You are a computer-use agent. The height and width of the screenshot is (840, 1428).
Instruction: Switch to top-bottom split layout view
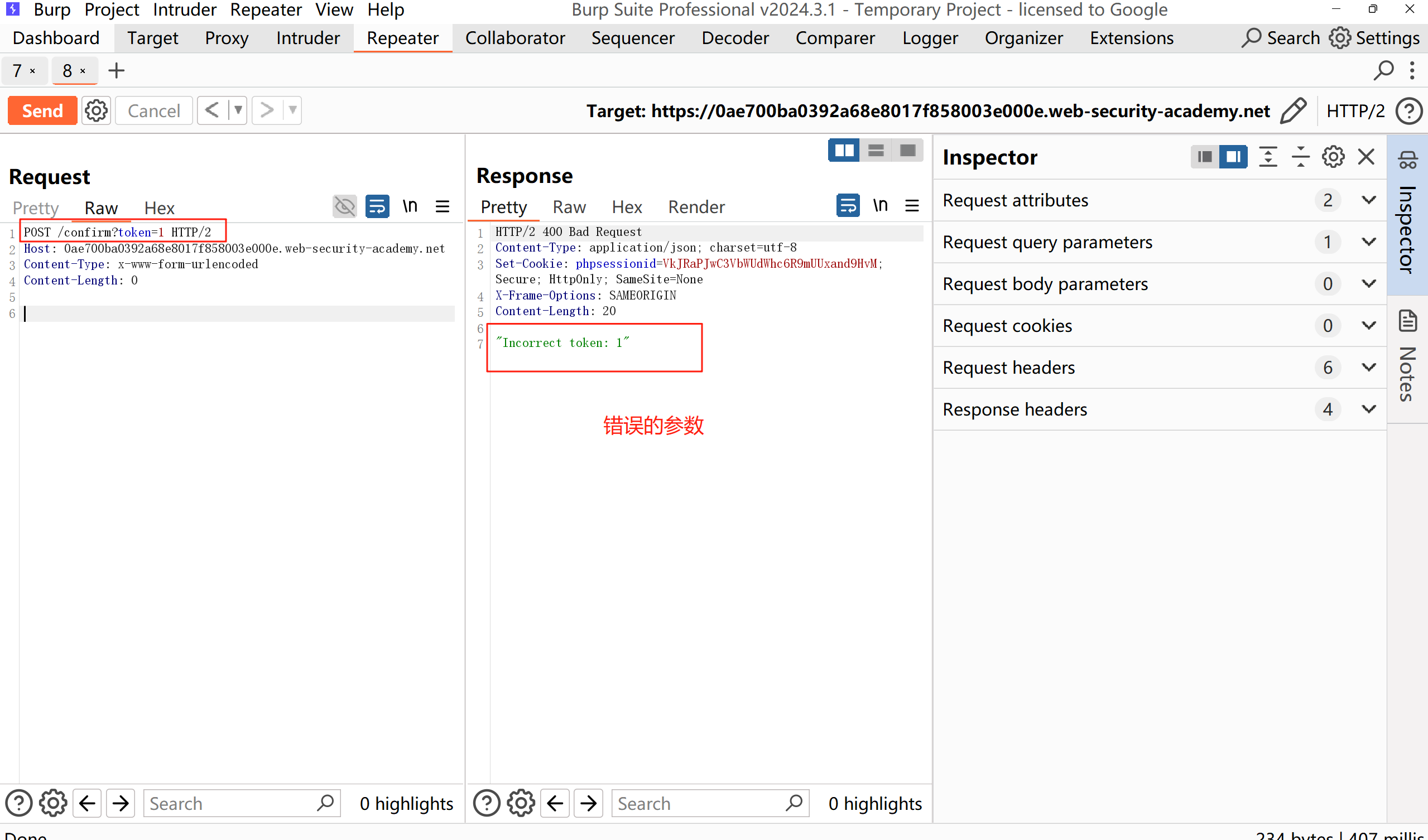876,151
